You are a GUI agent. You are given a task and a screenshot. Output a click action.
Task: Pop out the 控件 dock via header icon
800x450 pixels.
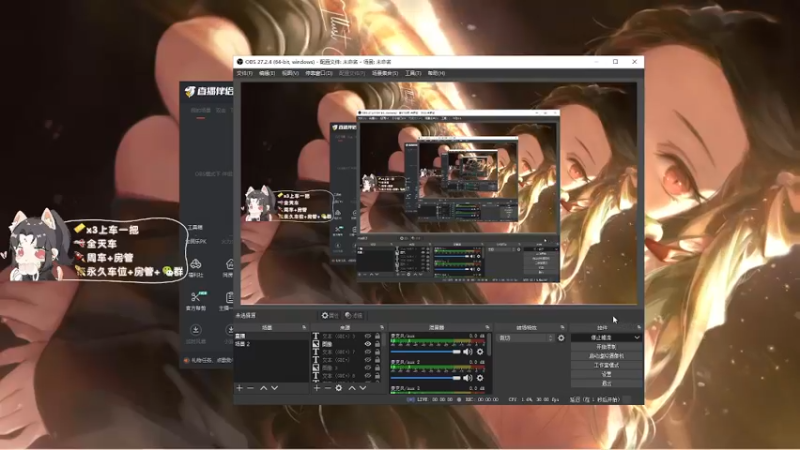pos(639,327)
